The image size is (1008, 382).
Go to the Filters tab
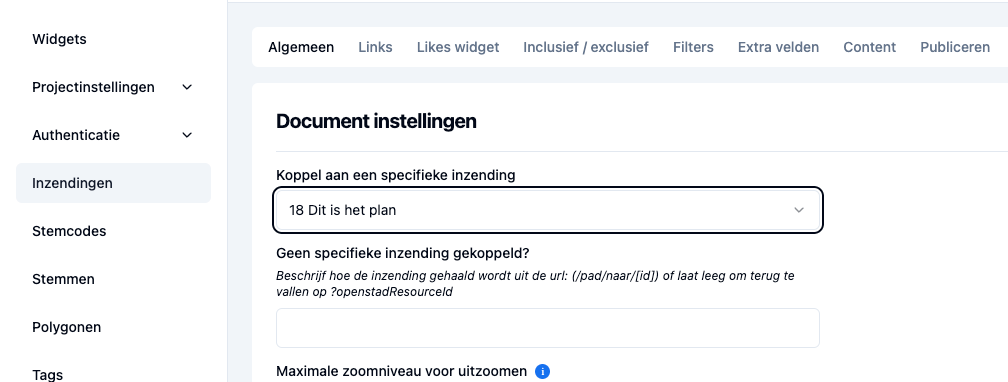click(x=693, y=47)
